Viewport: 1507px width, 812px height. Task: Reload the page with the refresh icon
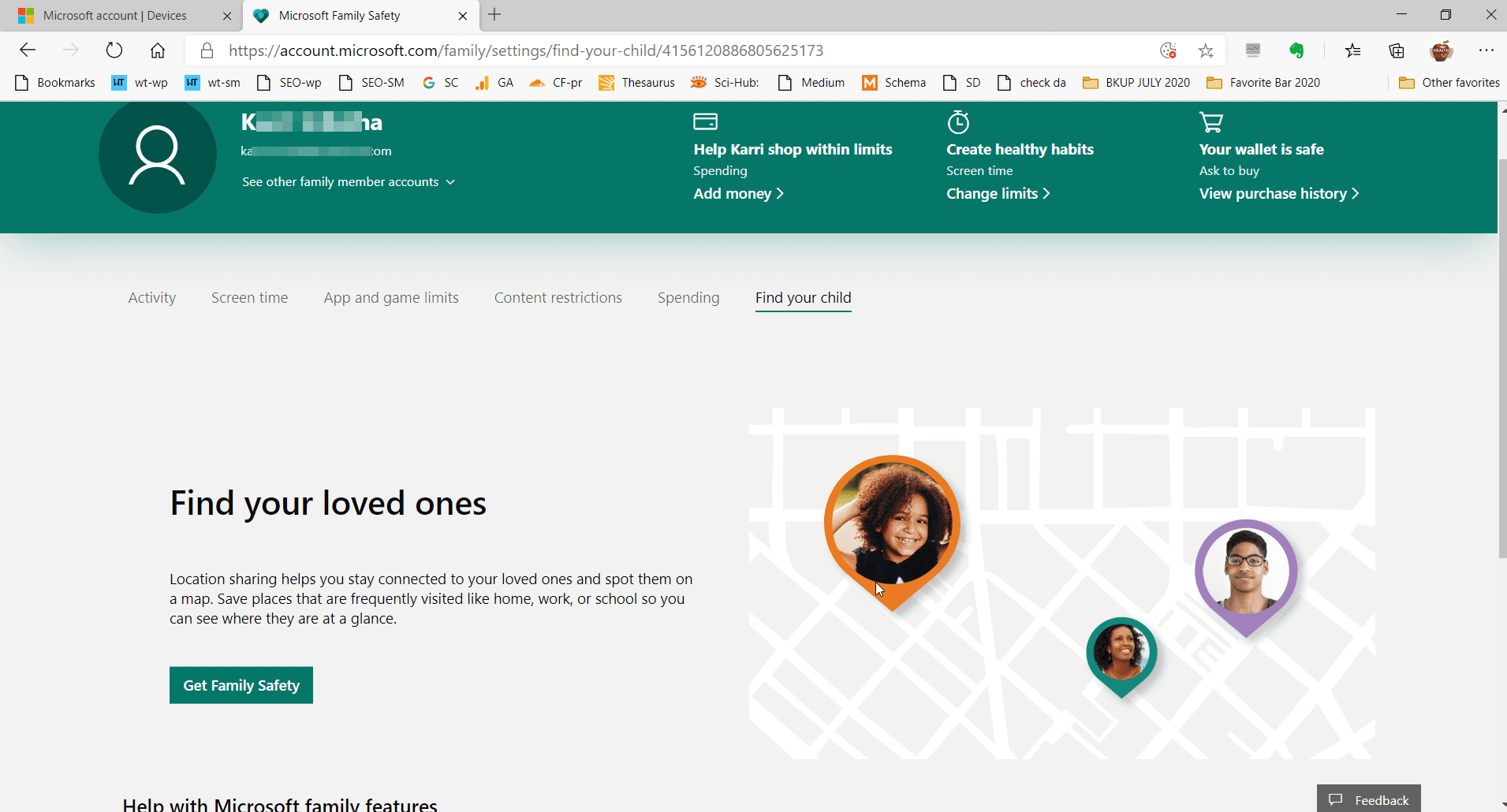point(114,50)
